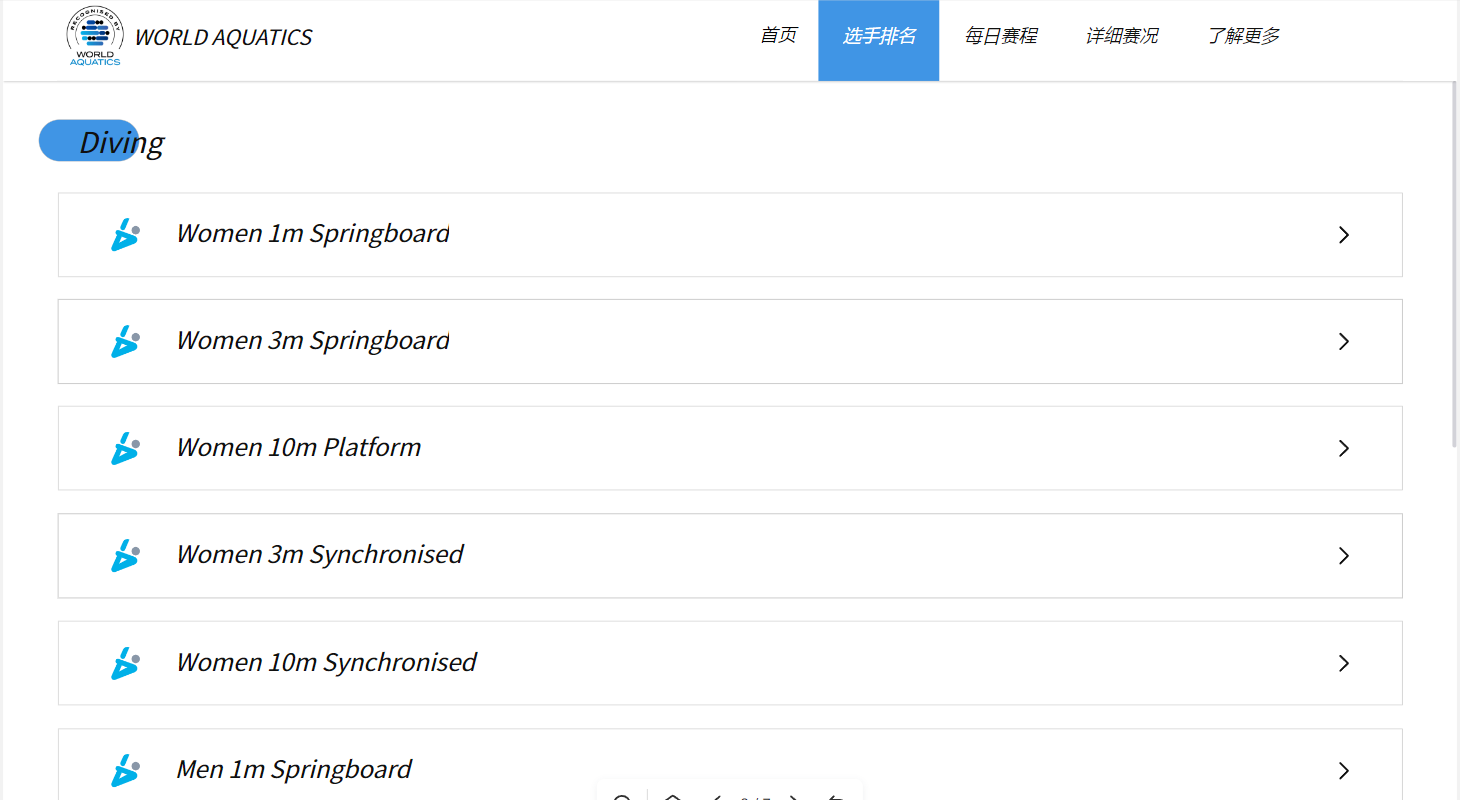The image size is (1460, 800).
Task: Click the diving icon beside Women 1m Springboard
Action: click(125, 234)
